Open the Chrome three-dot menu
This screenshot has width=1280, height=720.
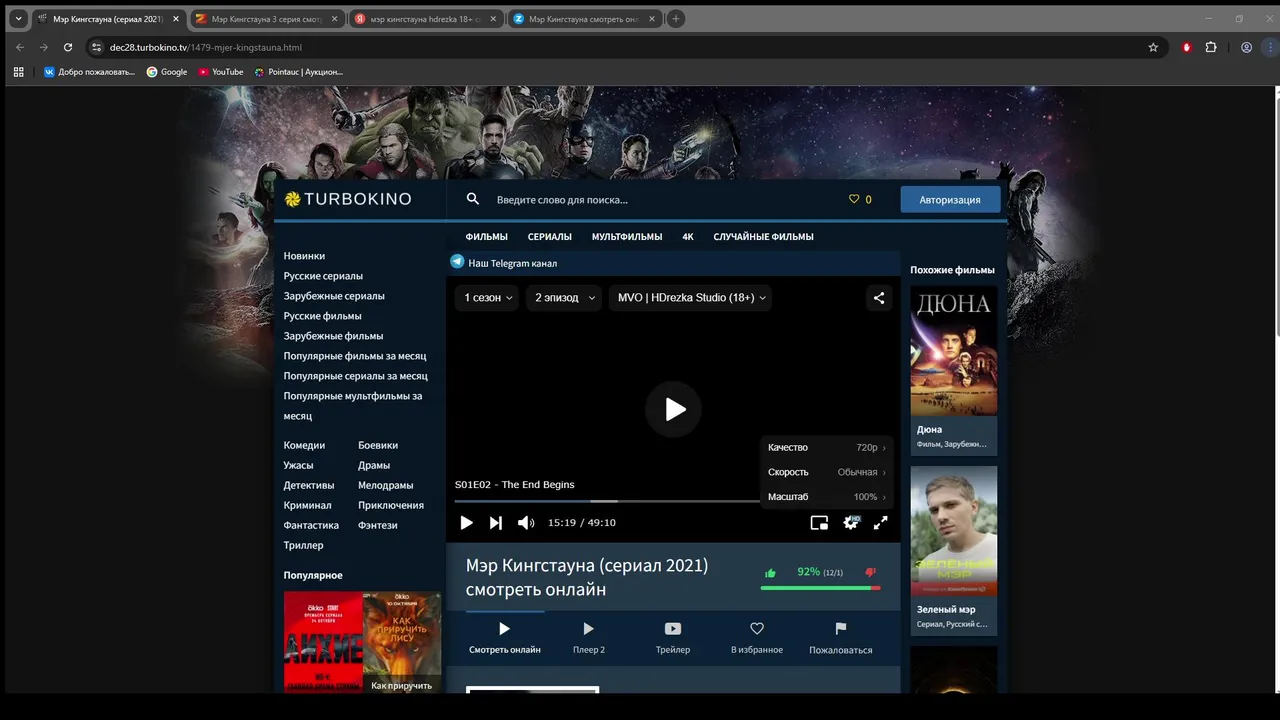pos(1270,47)
